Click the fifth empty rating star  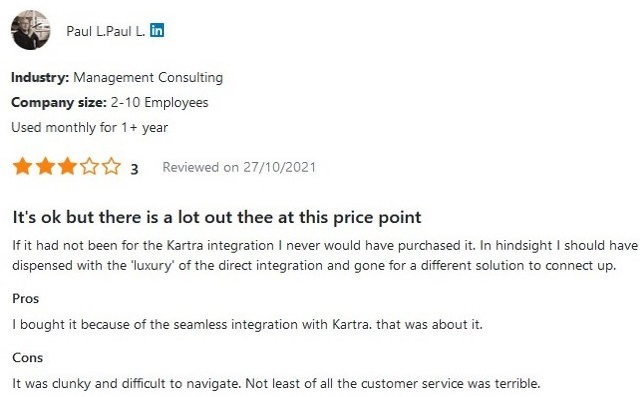click(x=111, y=166)
